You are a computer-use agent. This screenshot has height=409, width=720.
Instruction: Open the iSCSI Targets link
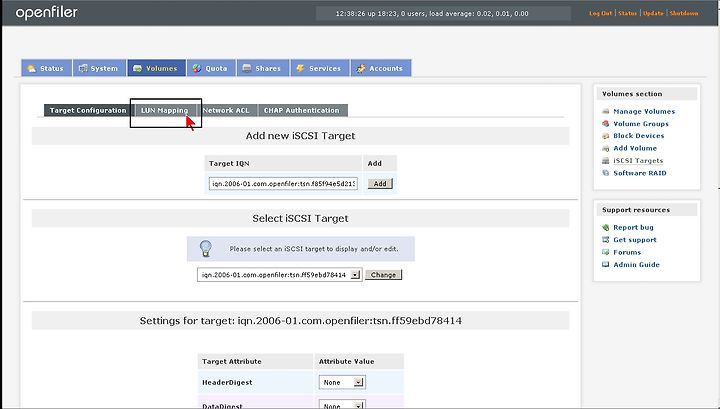pos(638,161)
